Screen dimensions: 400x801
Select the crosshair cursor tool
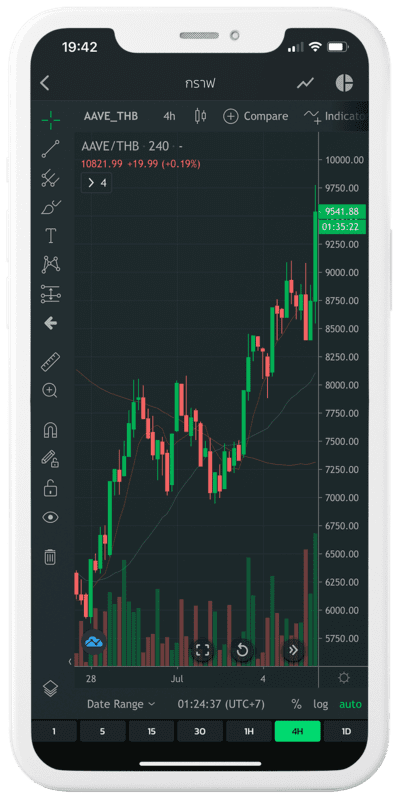(51, 119)
